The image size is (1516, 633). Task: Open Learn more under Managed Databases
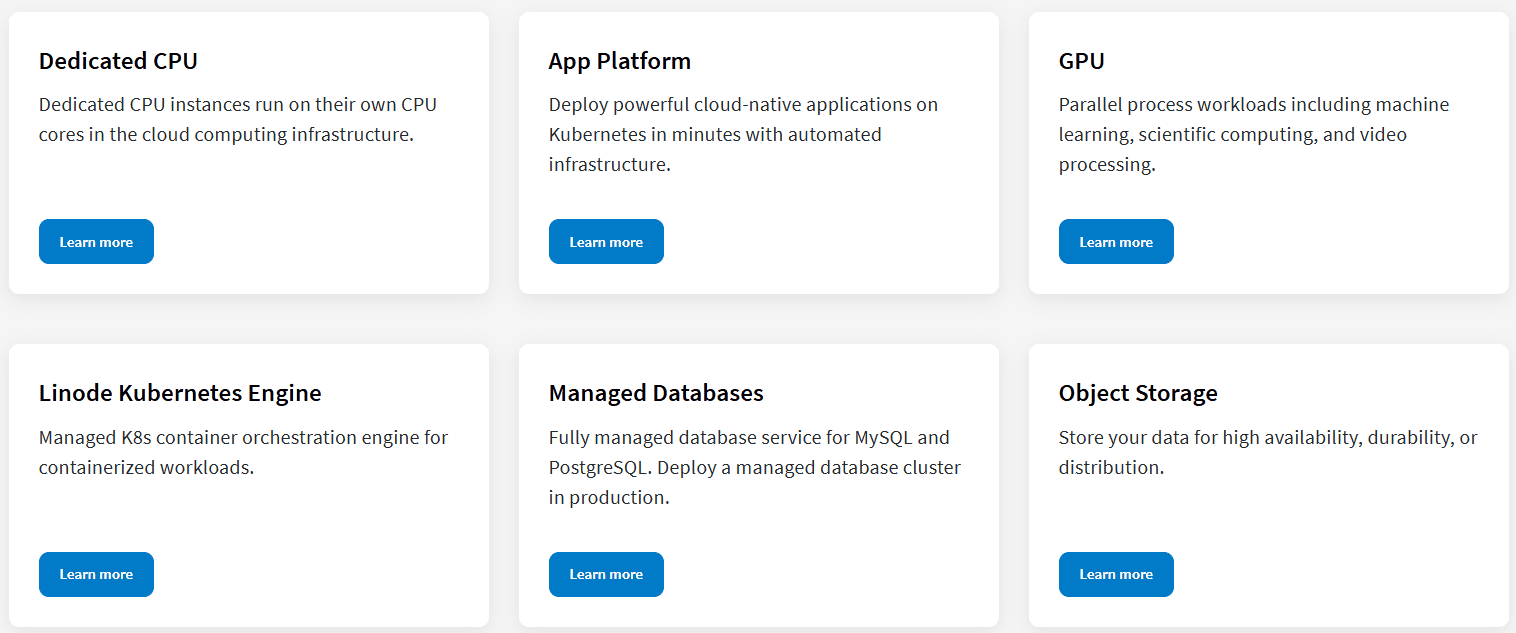(606, 574)
